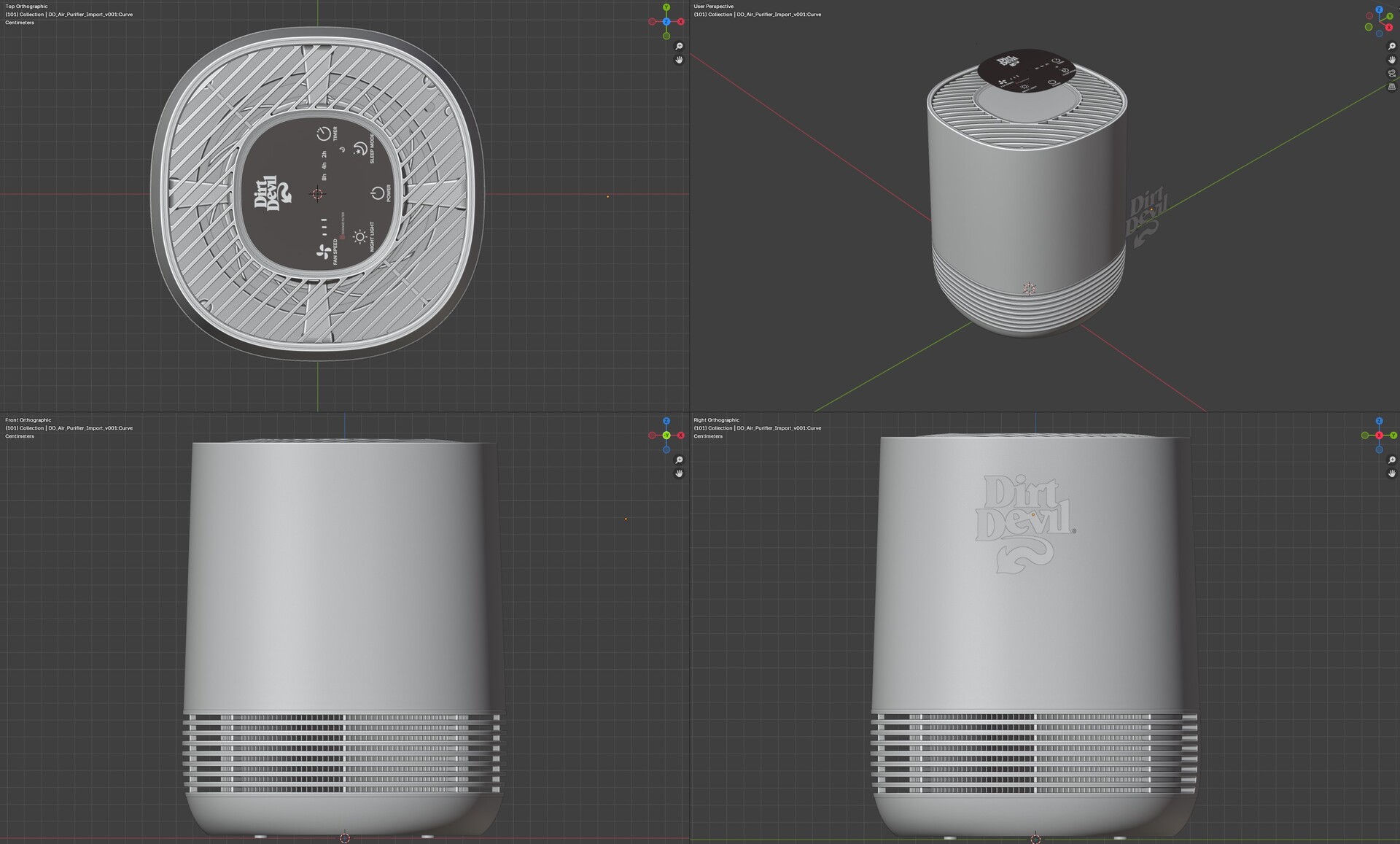Click the zoom icon in Top Orthographic viewport
This screenshot has width=1400, height=844.
(679, 47)
